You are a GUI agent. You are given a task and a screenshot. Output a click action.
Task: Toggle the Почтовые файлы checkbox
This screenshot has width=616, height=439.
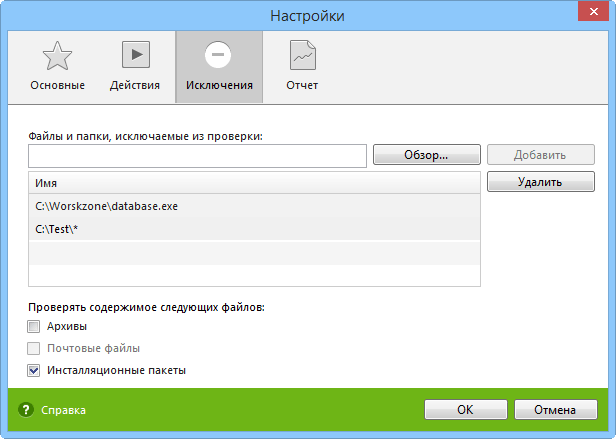tap(34, 348)
